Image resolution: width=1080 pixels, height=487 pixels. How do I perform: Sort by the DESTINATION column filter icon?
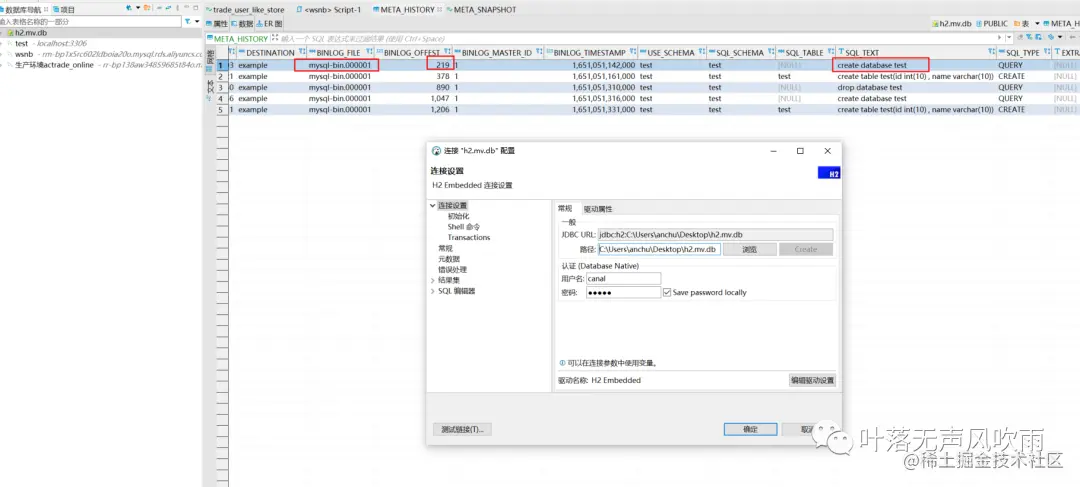click(302, 52)
